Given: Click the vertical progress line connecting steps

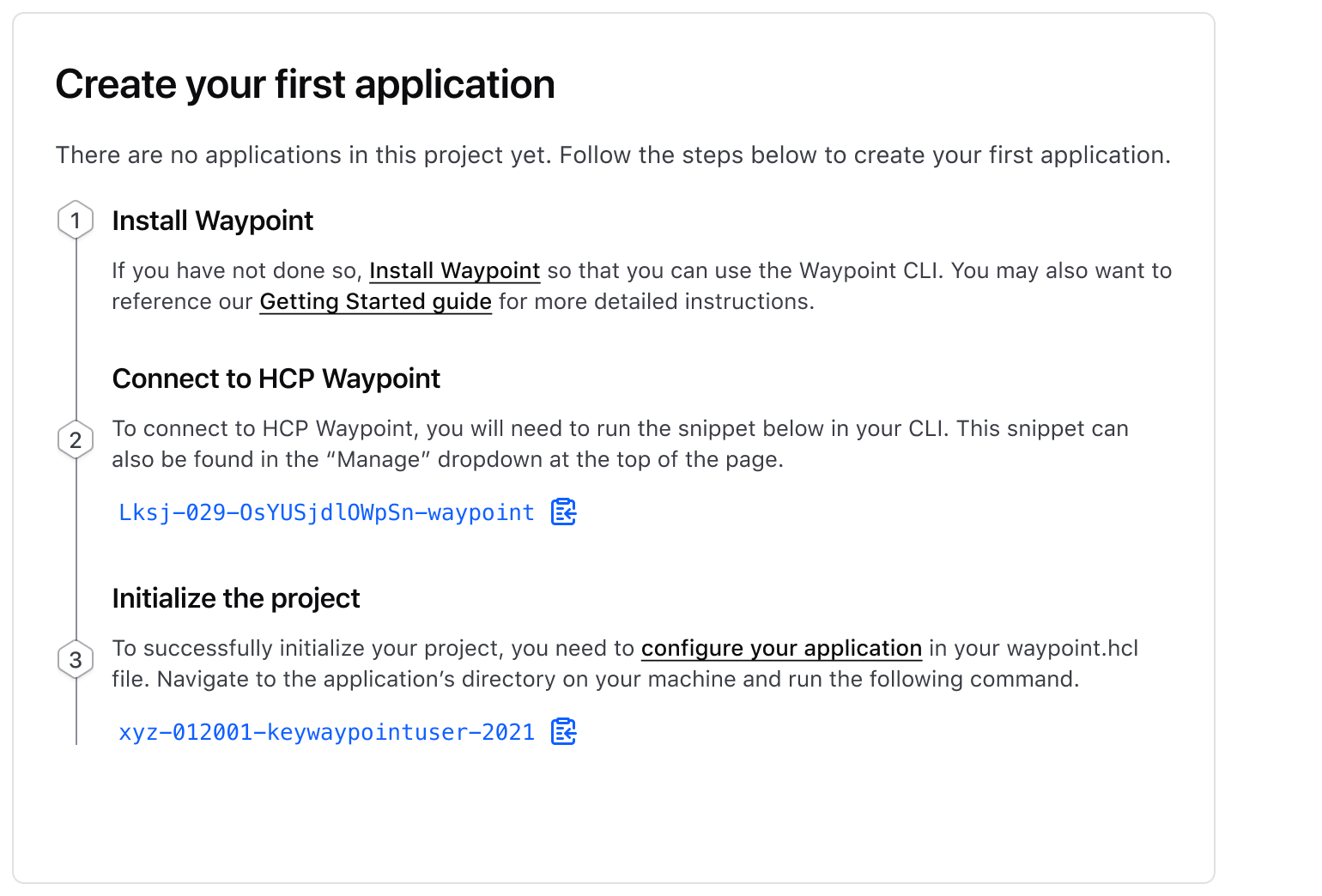Looking at the screenshot, I should point(76,335).
